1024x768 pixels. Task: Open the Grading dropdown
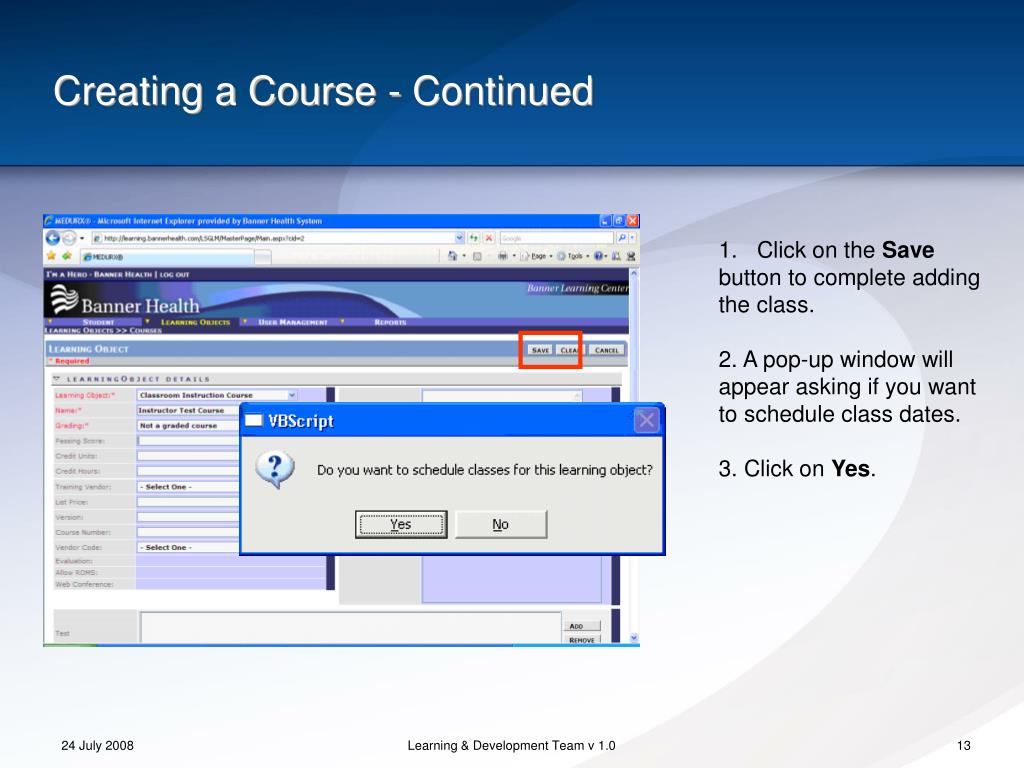188,425
